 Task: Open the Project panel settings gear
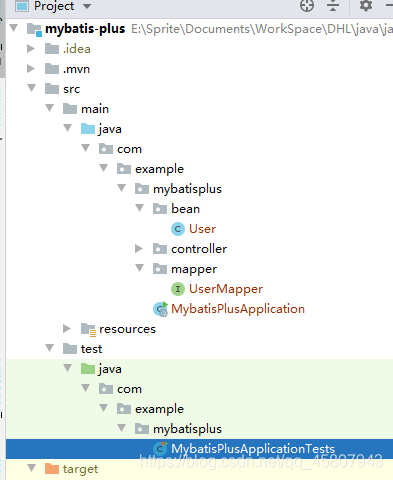coord(365,6)
